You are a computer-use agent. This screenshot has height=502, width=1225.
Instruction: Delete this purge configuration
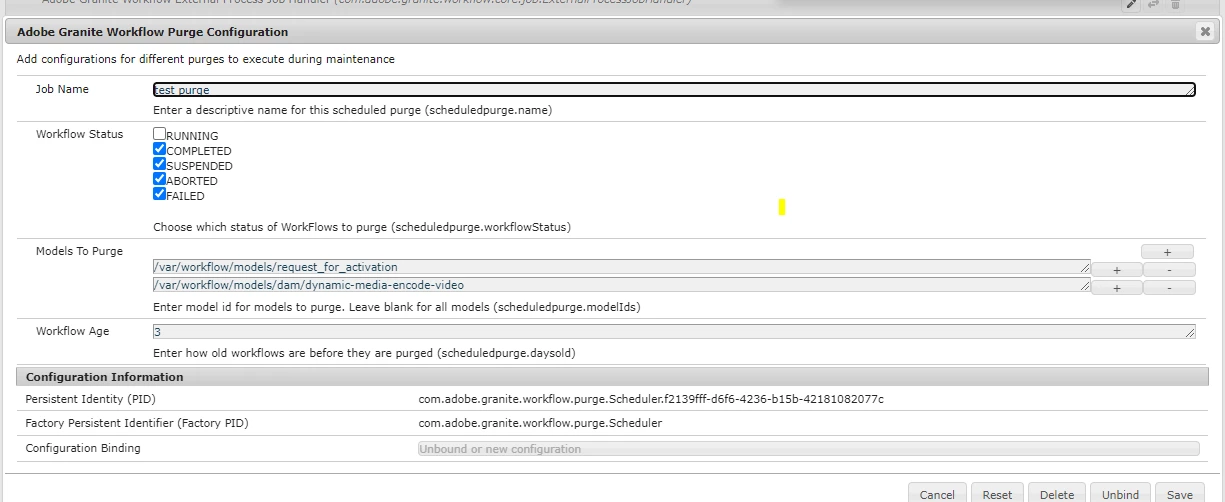[1056, 494]
